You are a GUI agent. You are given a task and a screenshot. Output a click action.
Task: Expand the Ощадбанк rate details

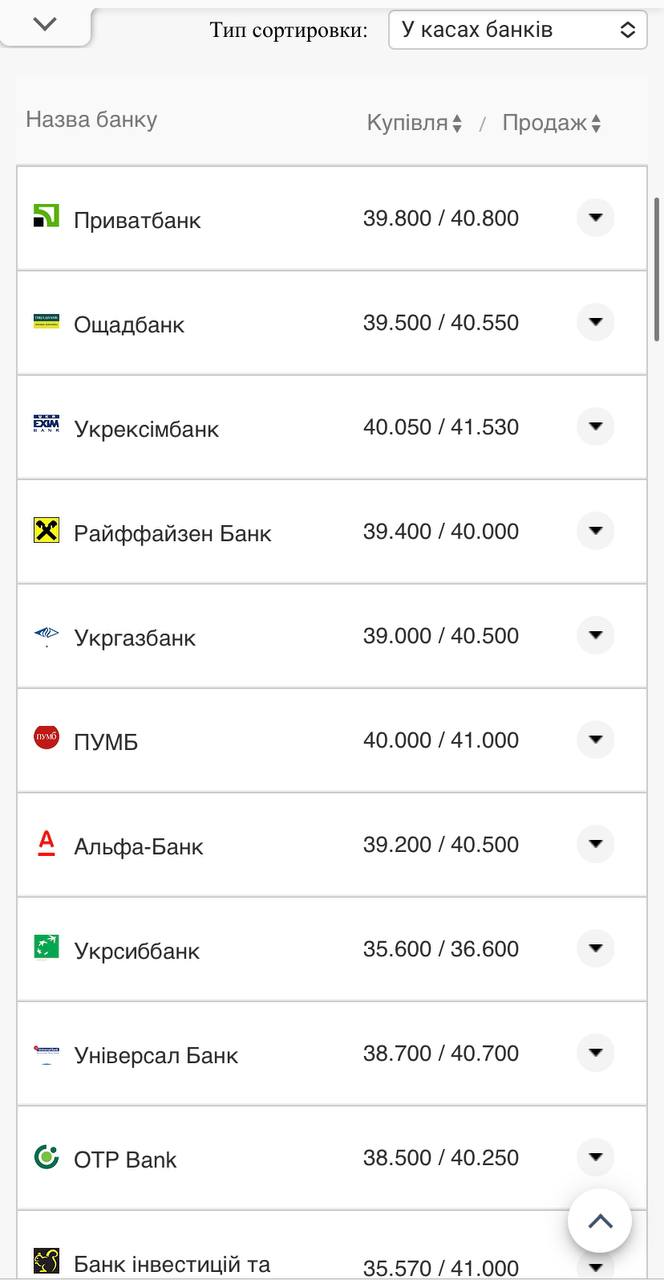point(595,322)
